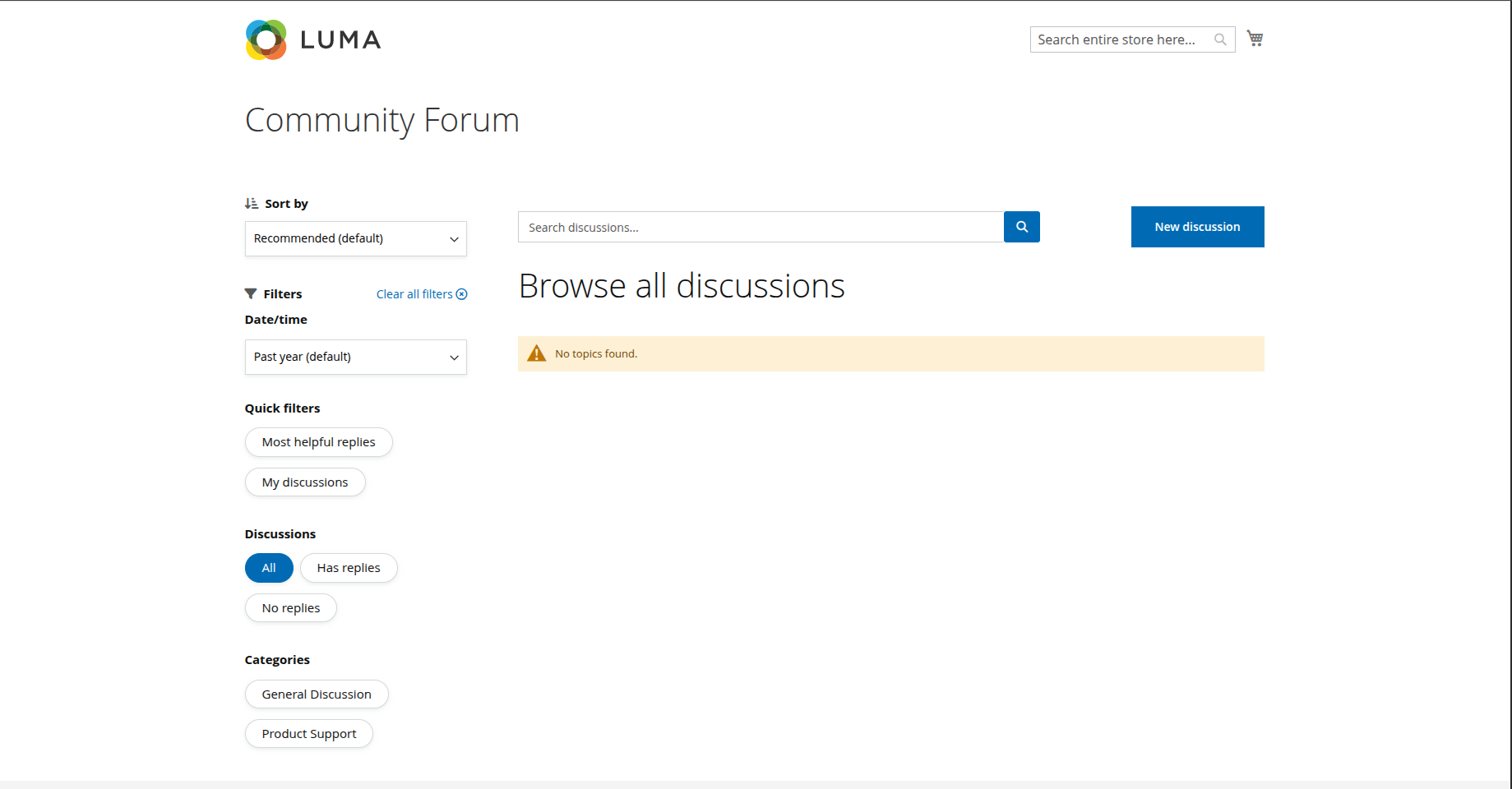Click the Luma logo icon
This screenshot has height=789, width=1512.
point(266,40)
